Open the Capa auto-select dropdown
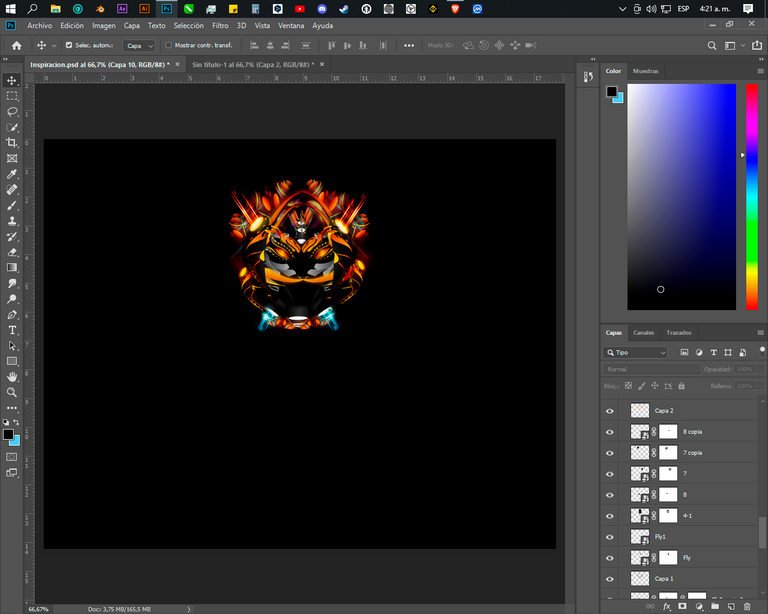 click(139, 46)
